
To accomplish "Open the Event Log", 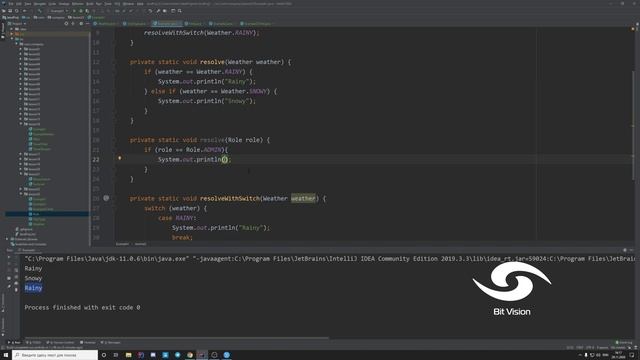I will (x=624, y=342).
